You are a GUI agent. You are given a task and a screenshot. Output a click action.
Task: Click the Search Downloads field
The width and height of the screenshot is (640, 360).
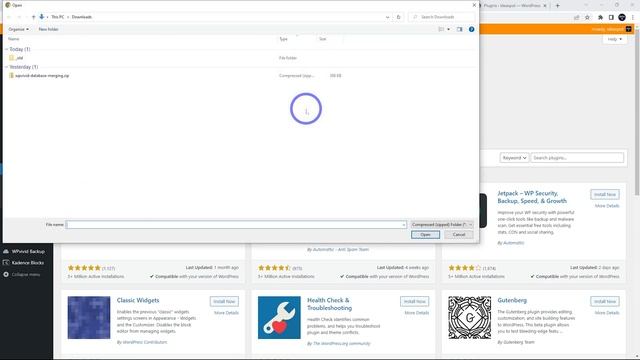[x=442, y=17]
